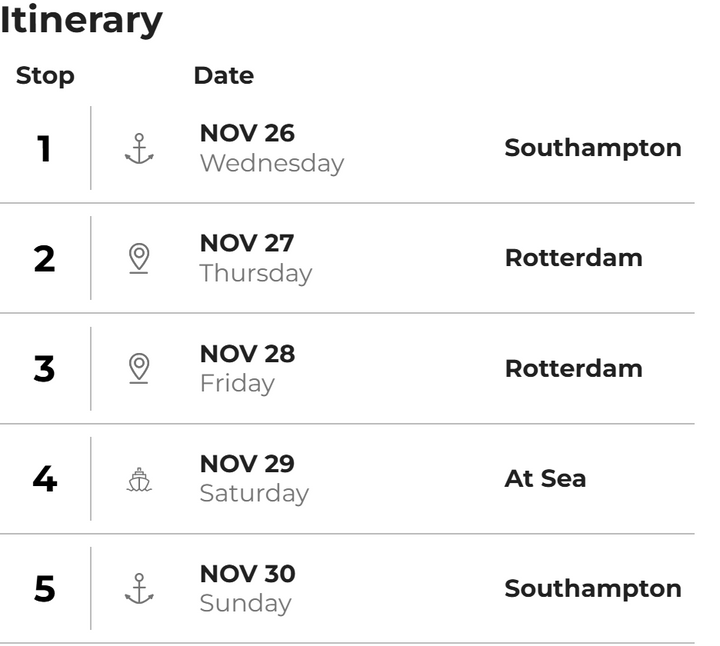Click stop number 5
This screenshot has width=720, height=646.
pyautogui.click(x=45, y=589)
